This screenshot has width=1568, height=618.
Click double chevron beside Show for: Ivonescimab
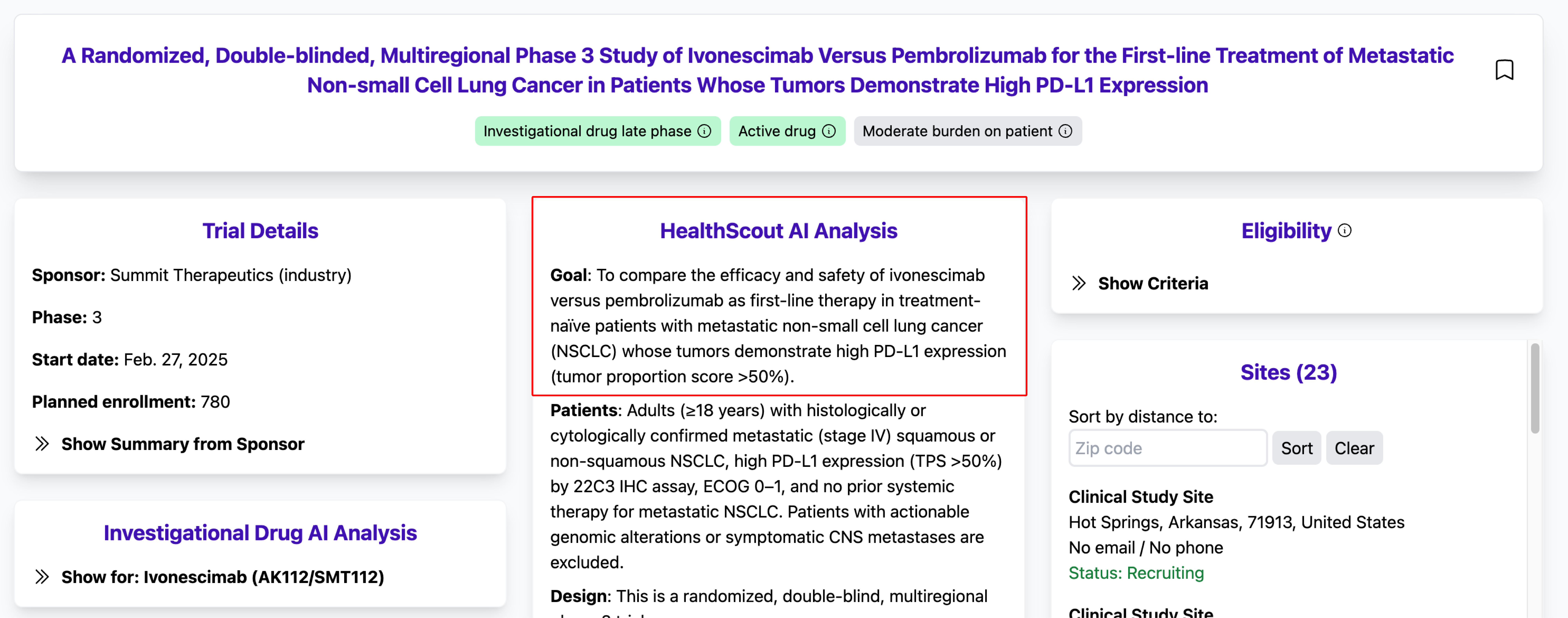click(41, 577)
